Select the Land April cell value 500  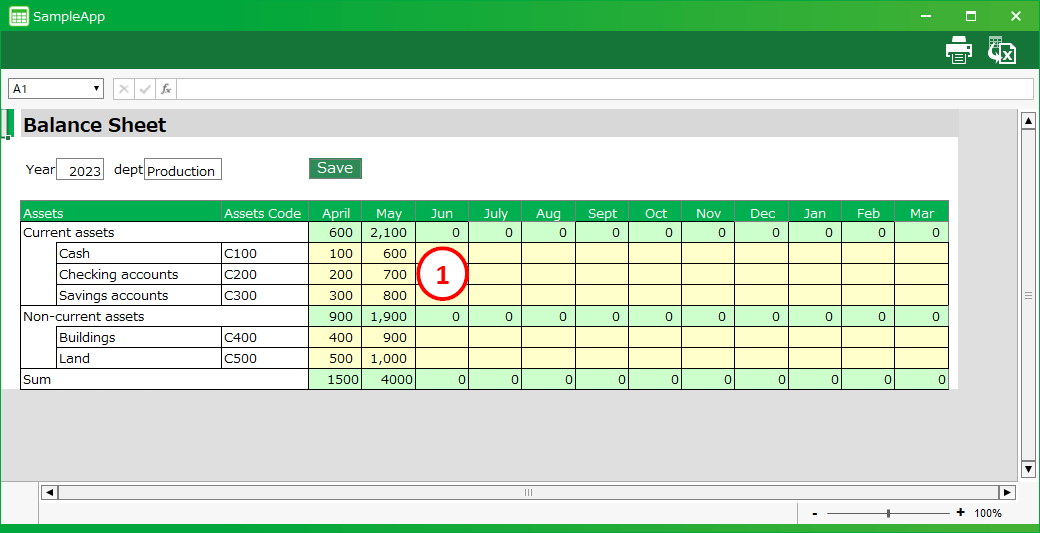pyautogui.click(x=335, y=359)
